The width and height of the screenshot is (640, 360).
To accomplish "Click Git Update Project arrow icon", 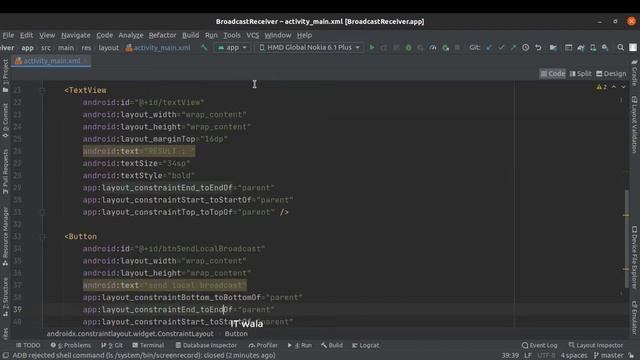I will click(489, 48).
